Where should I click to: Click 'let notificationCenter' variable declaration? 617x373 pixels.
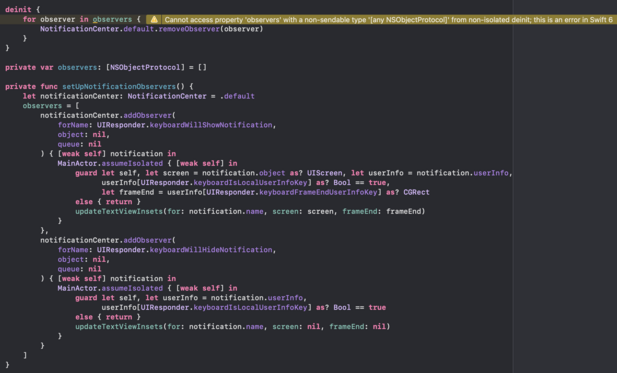[72, 96]
